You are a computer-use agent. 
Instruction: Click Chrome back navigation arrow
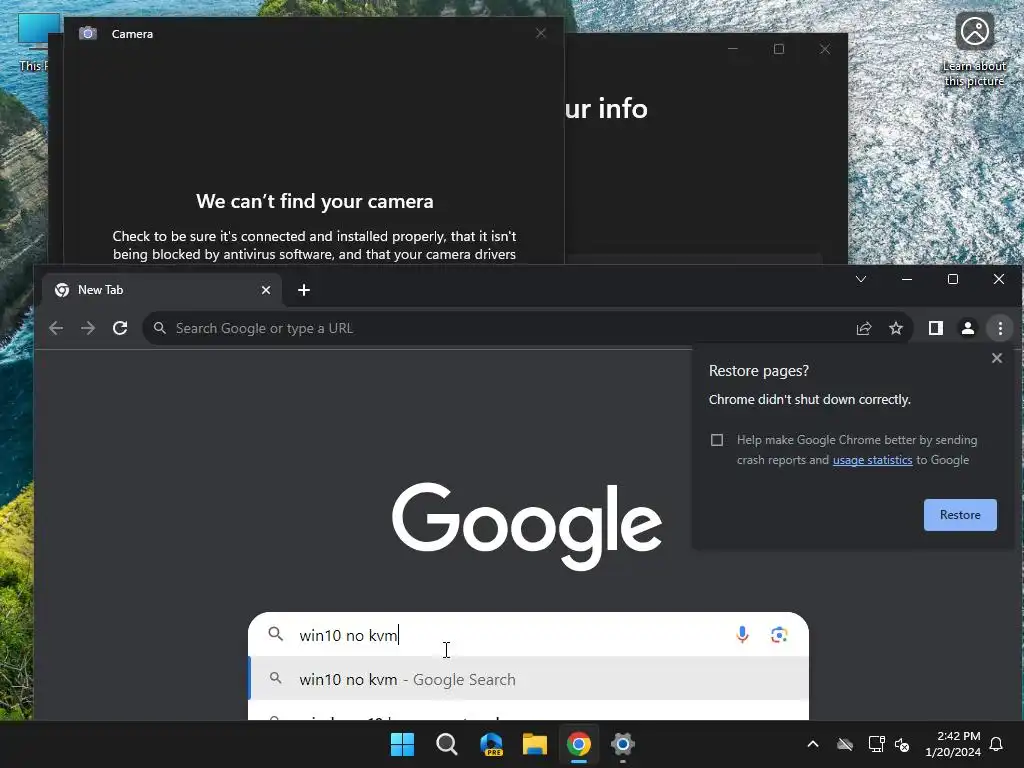56,328
